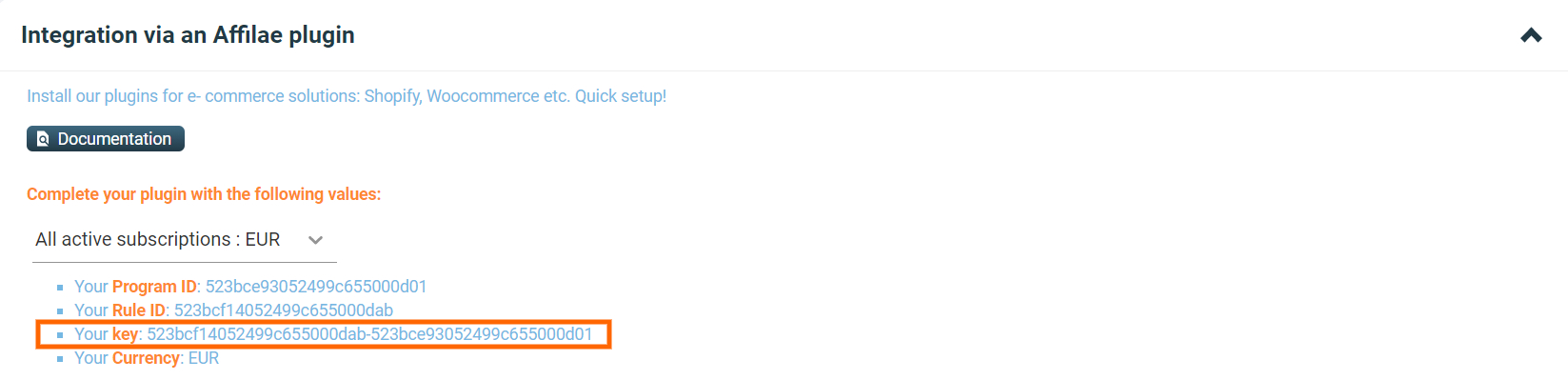Click the dropdown chevron next to EUR
1568x380 pixels.
pyautogui.click(x=316, y=240)
